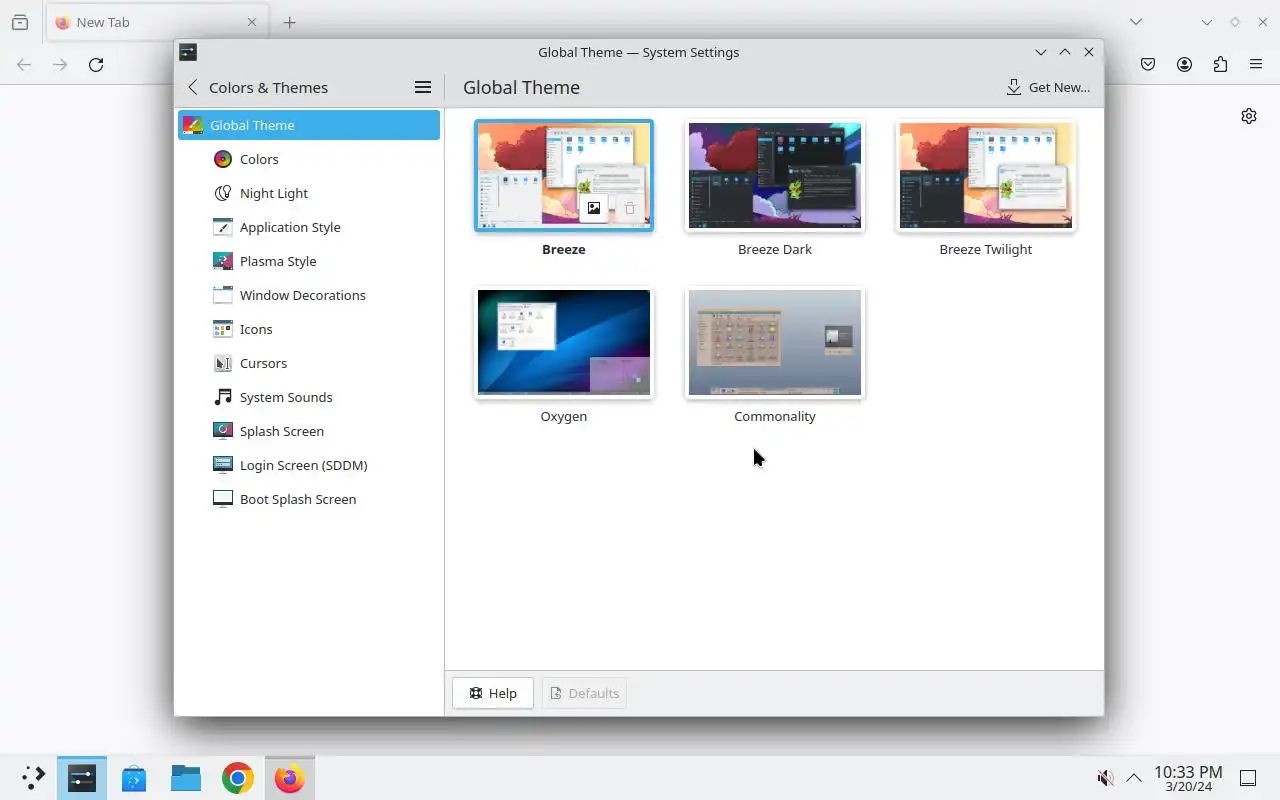Click System Settings in the taskbar
The image size is (1280, 800).
tap(82, 778)
